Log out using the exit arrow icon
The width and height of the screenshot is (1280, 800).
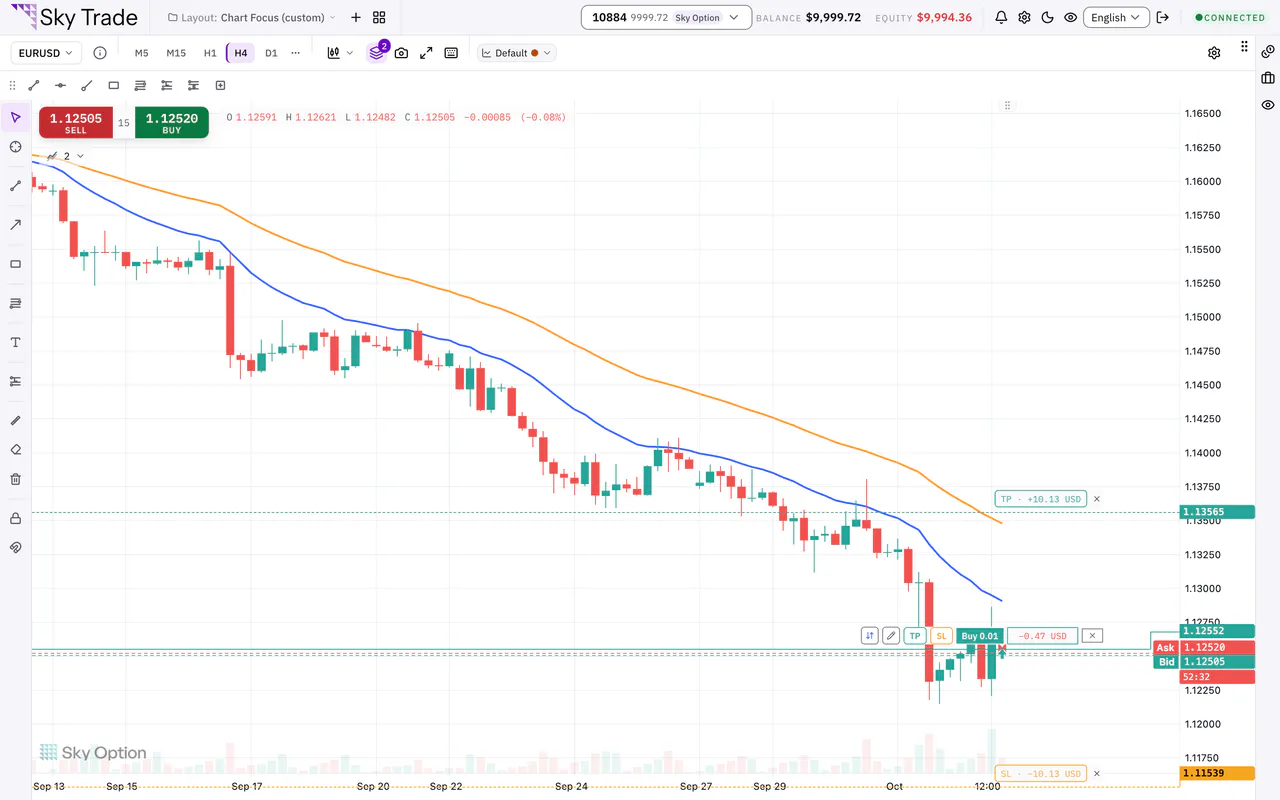[1162, 17]
